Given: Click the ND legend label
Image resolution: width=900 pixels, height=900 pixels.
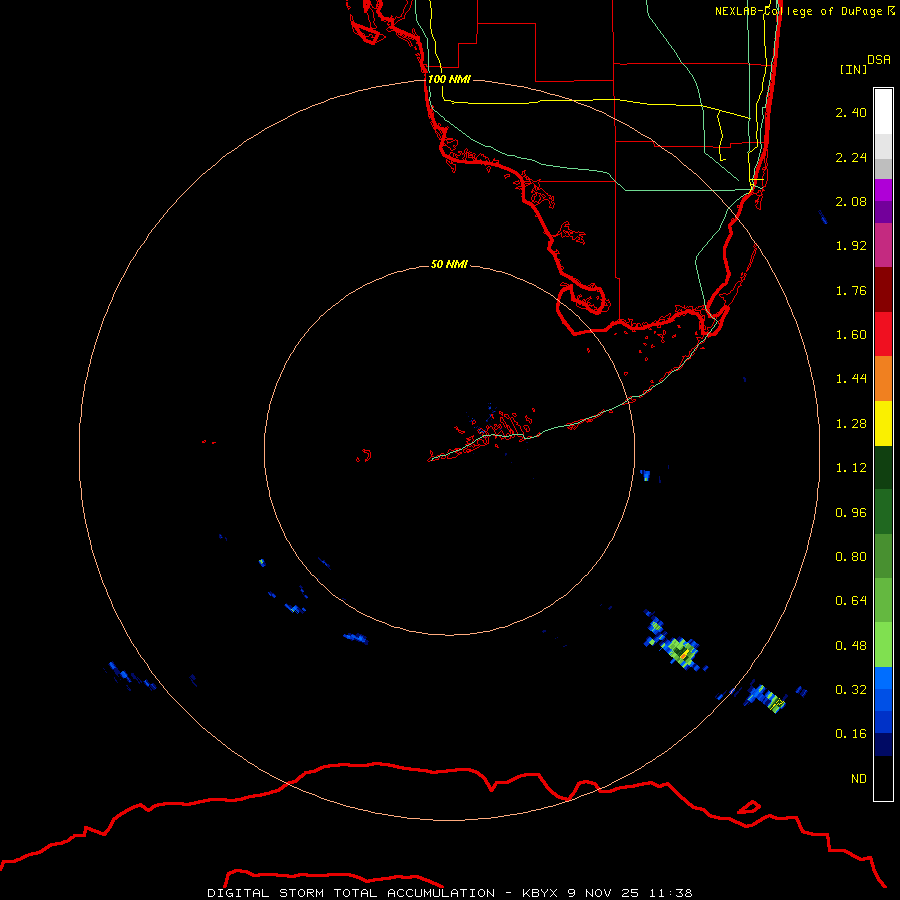Looking at the screenshot, I should click(x=859, y=779).
